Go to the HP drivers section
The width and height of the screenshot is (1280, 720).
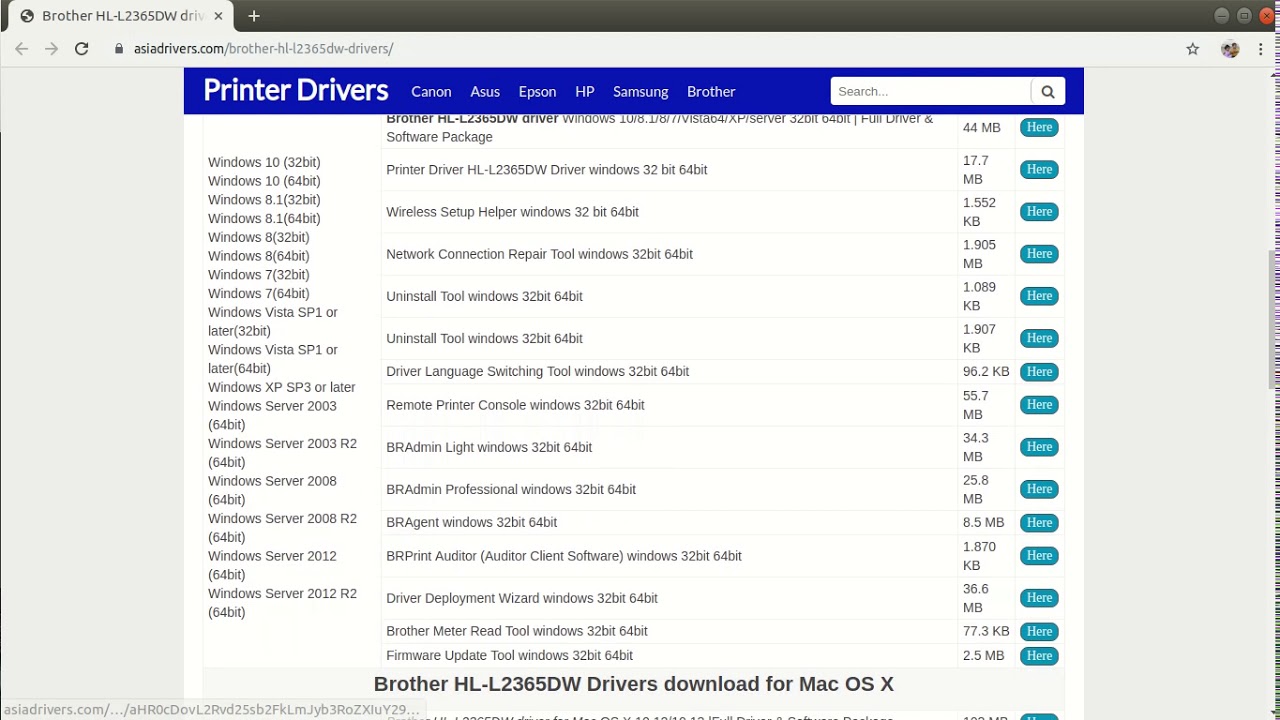coord(585,91)
